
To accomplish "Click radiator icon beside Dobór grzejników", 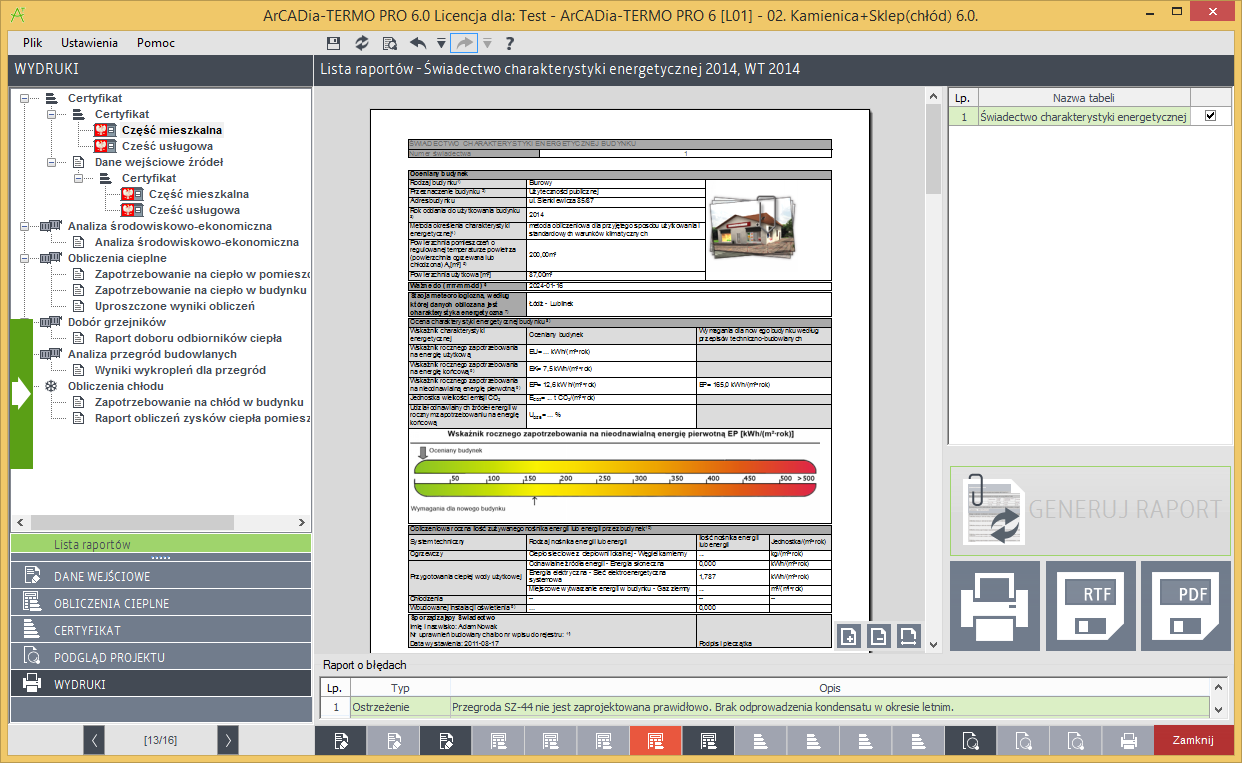I will 50,322.
